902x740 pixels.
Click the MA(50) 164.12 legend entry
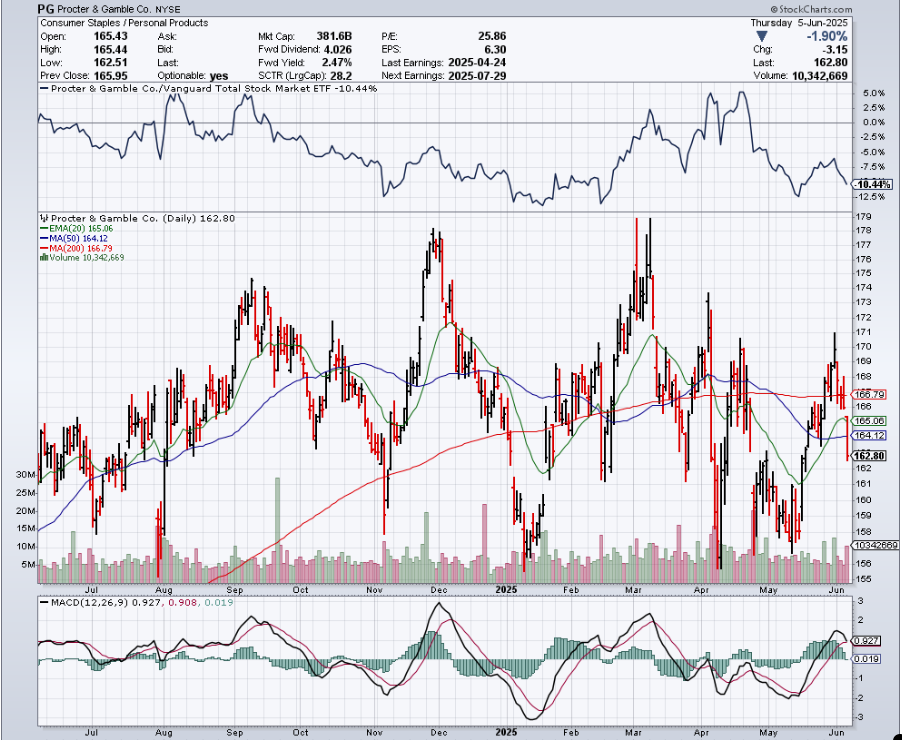74,238
